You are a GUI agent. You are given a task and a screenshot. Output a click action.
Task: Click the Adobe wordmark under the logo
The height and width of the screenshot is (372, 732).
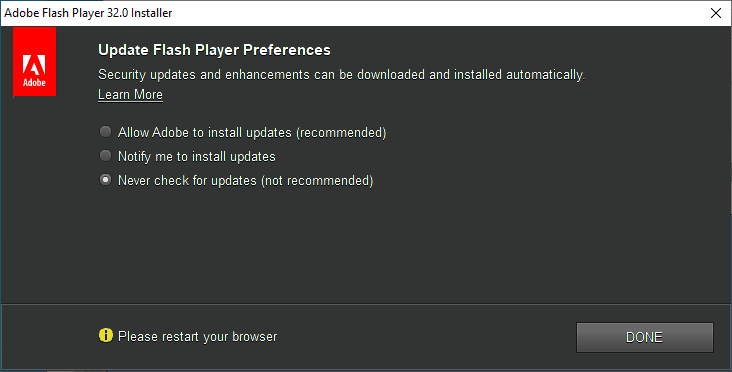pyautogui.click(x=35, y=83)
